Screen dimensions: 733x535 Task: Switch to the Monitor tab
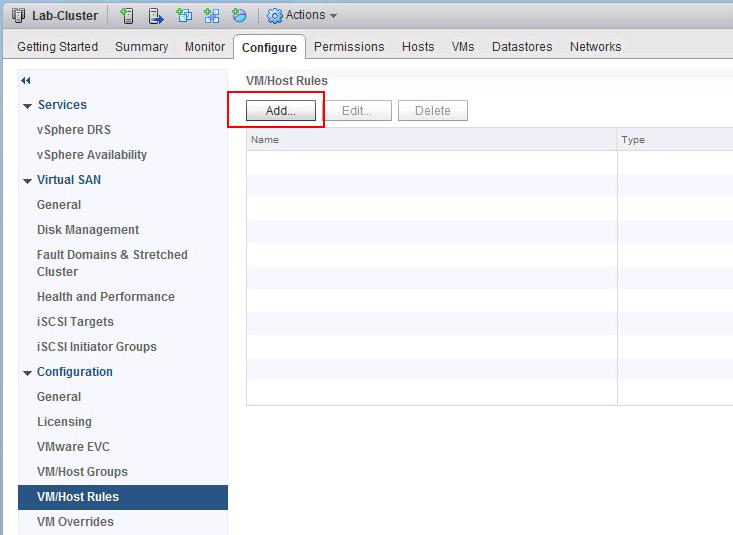[x=205, y=47]
